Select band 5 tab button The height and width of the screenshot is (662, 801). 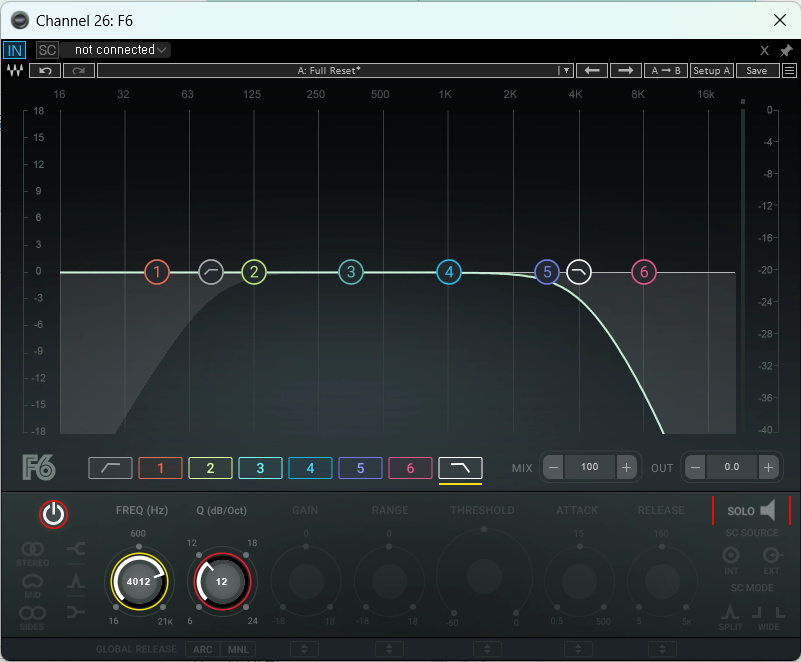tap(360, 468)
